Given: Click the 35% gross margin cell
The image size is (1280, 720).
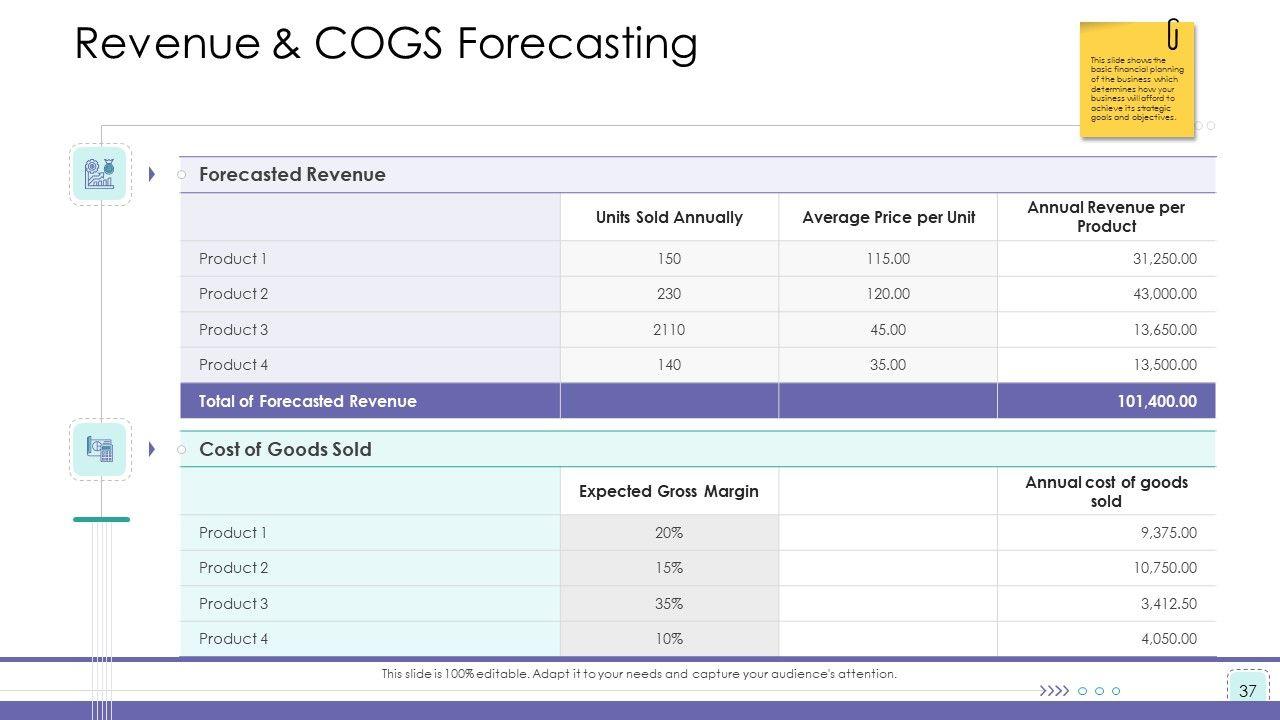Looking at the screenshot, I should (x=669, y=604).
